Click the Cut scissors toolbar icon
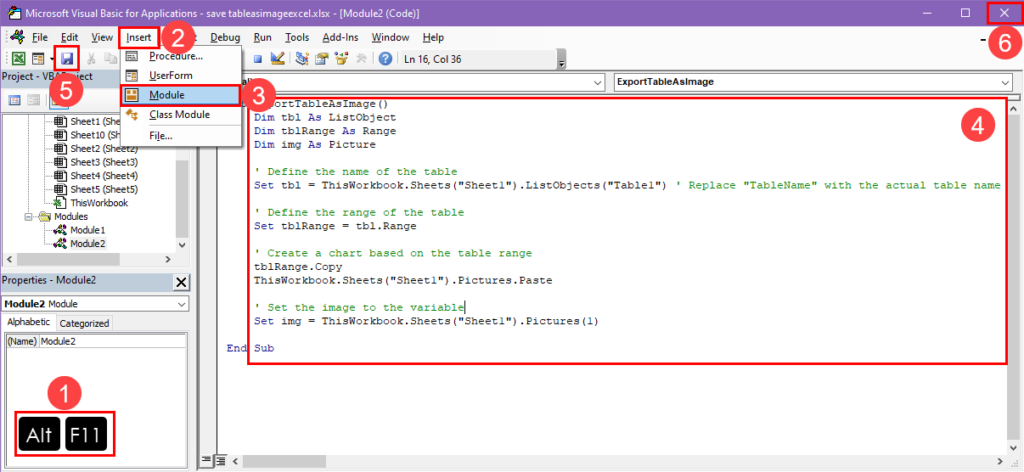This screenshot has height=472, width=1024. [92, 59]
